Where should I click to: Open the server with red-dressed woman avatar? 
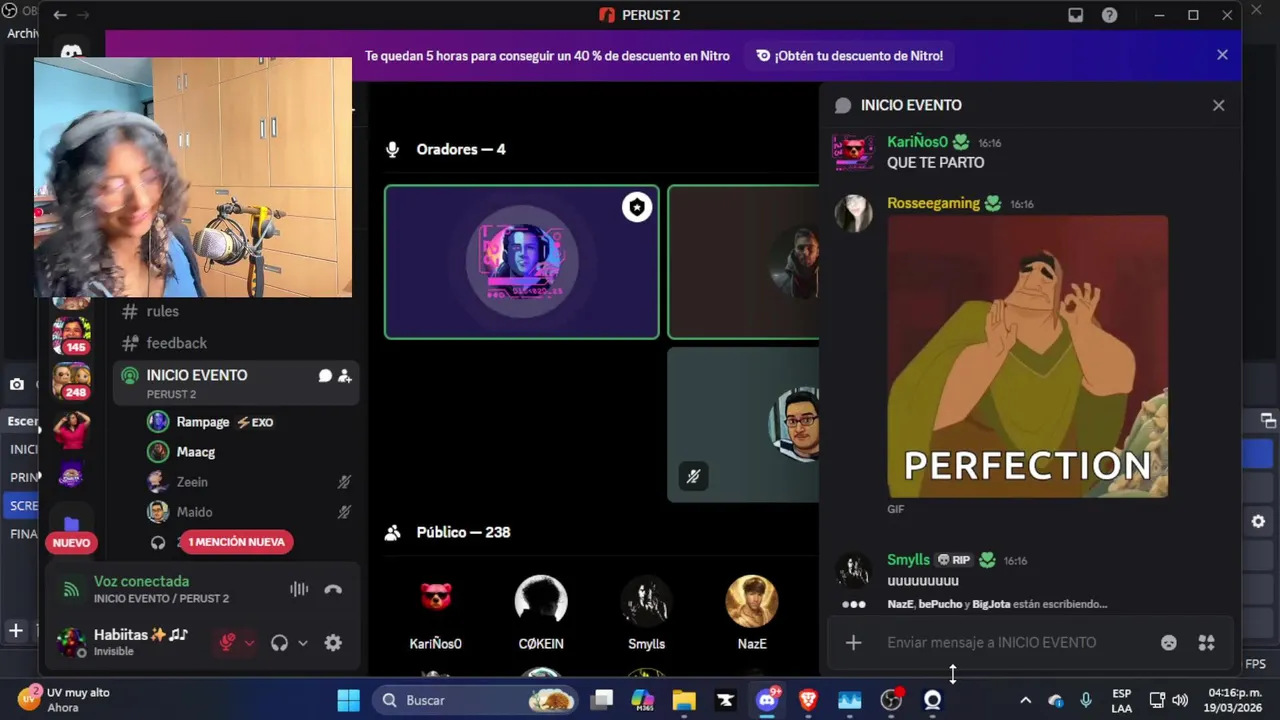point(71,429)
